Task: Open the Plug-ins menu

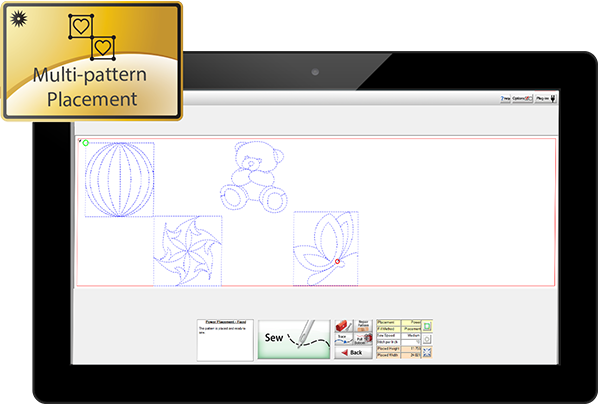Action: click(546, 98)
